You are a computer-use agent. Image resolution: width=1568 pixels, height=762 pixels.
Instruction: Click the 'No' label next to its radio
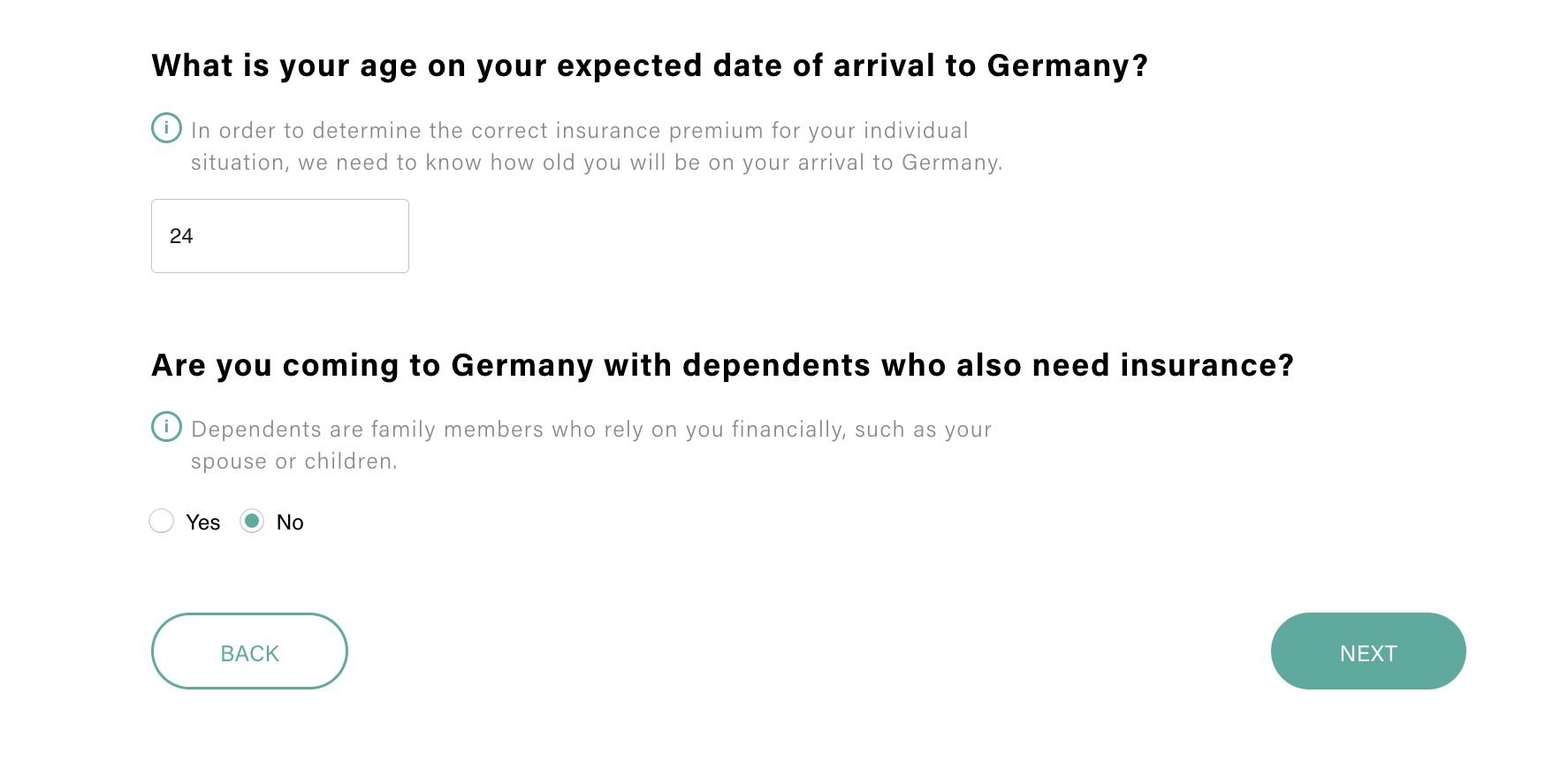[289, 522]
